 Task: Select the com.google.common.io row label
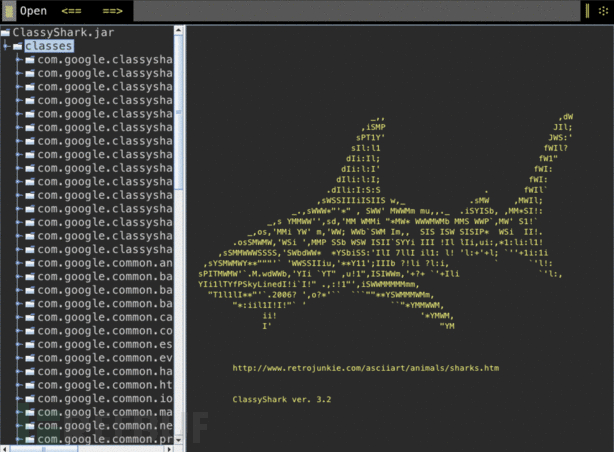point(105,398)
